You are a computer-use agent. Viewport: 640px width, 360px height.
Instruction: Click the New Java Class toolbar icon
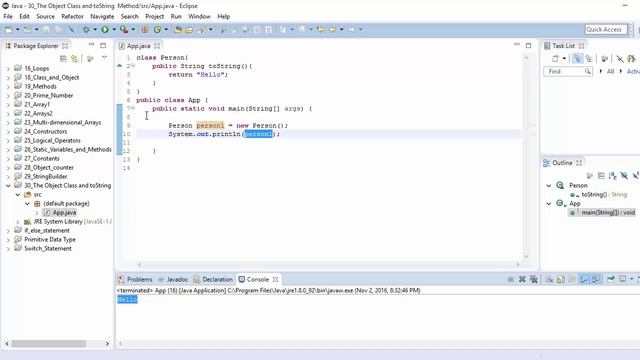(157, 29)
